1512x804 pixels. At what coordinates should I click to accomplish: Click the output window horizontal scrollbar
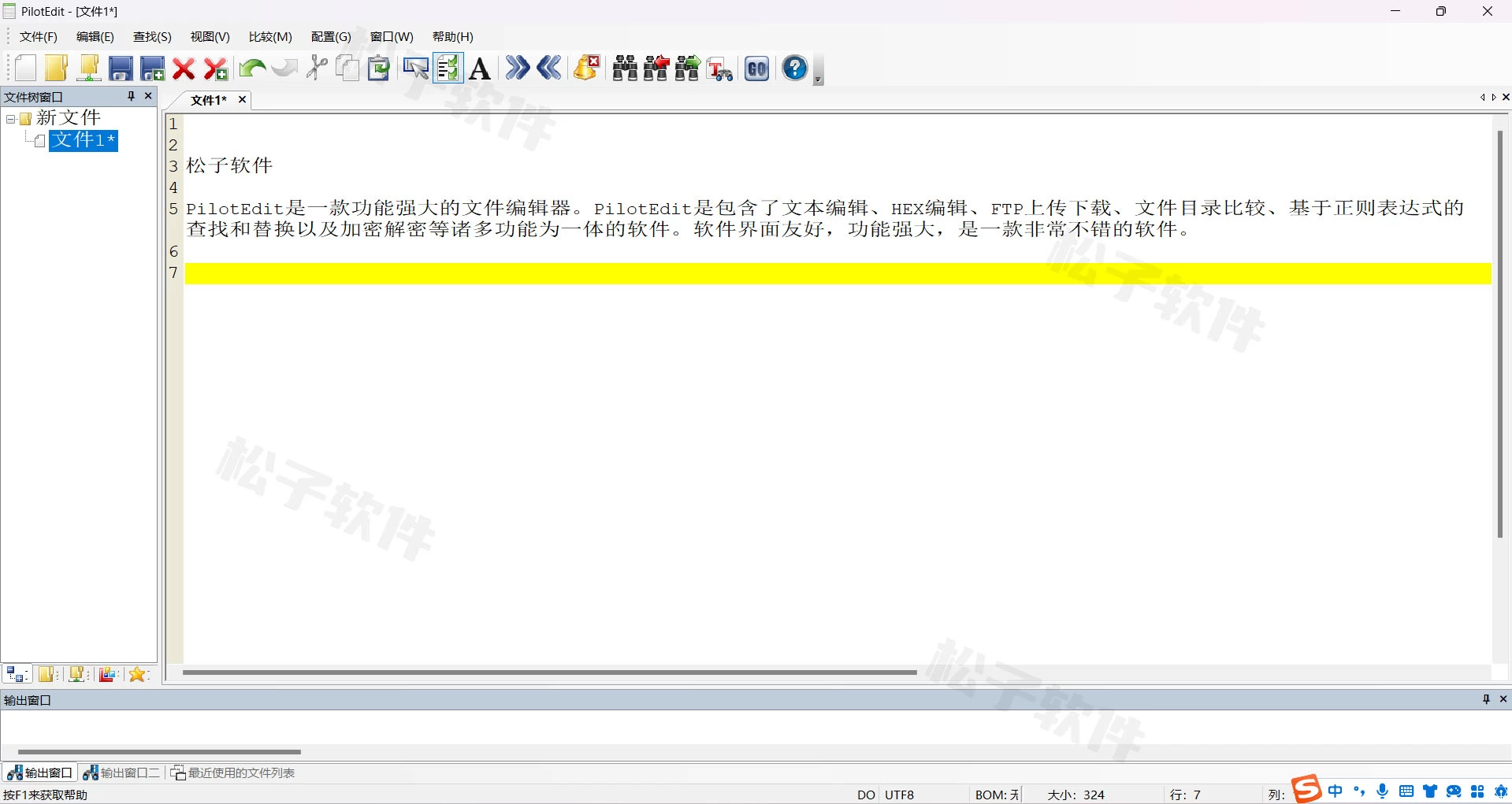point(159,751)
